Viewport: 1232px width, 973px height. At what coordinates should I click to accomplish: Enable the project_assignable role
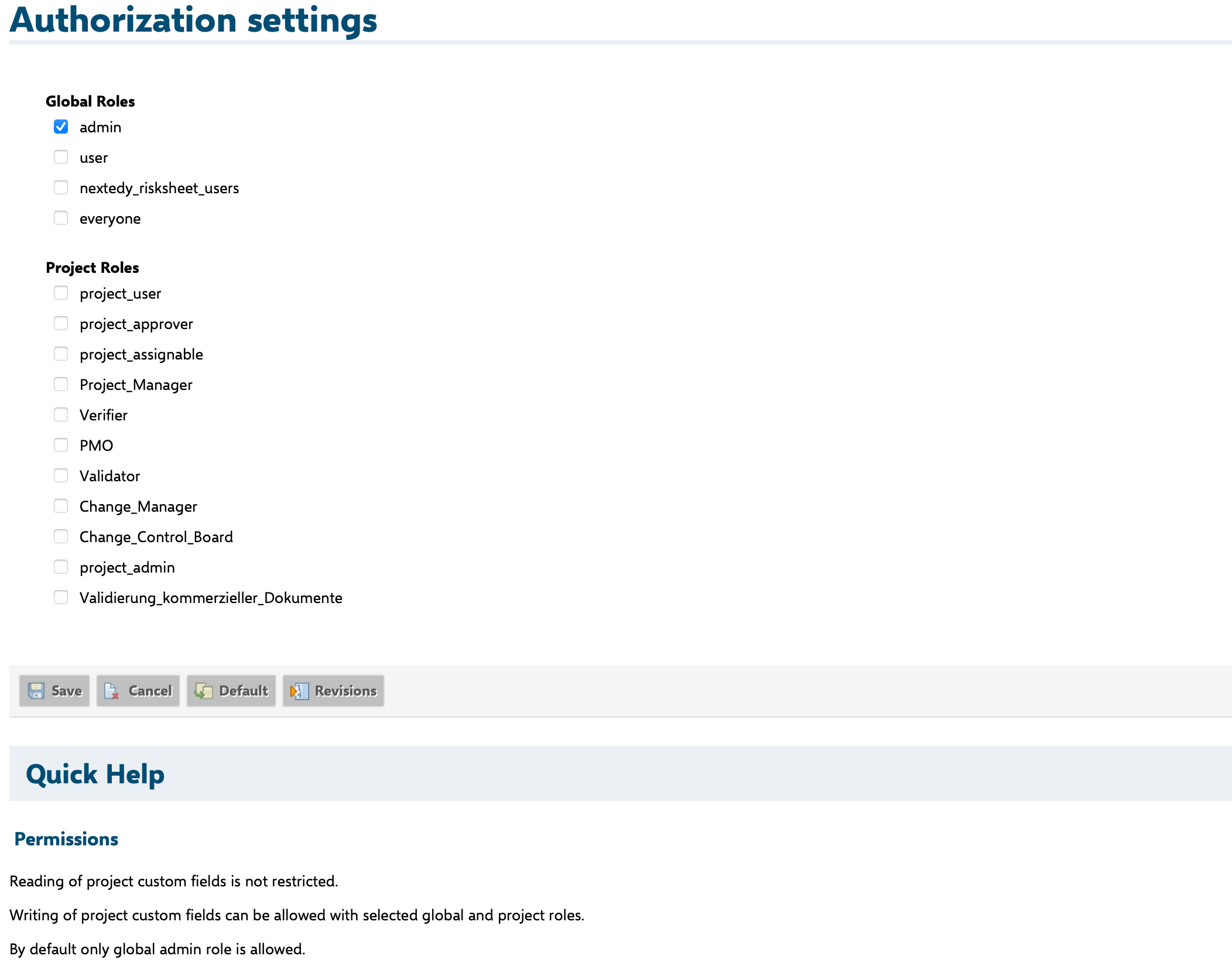click(x=61, y=354)
